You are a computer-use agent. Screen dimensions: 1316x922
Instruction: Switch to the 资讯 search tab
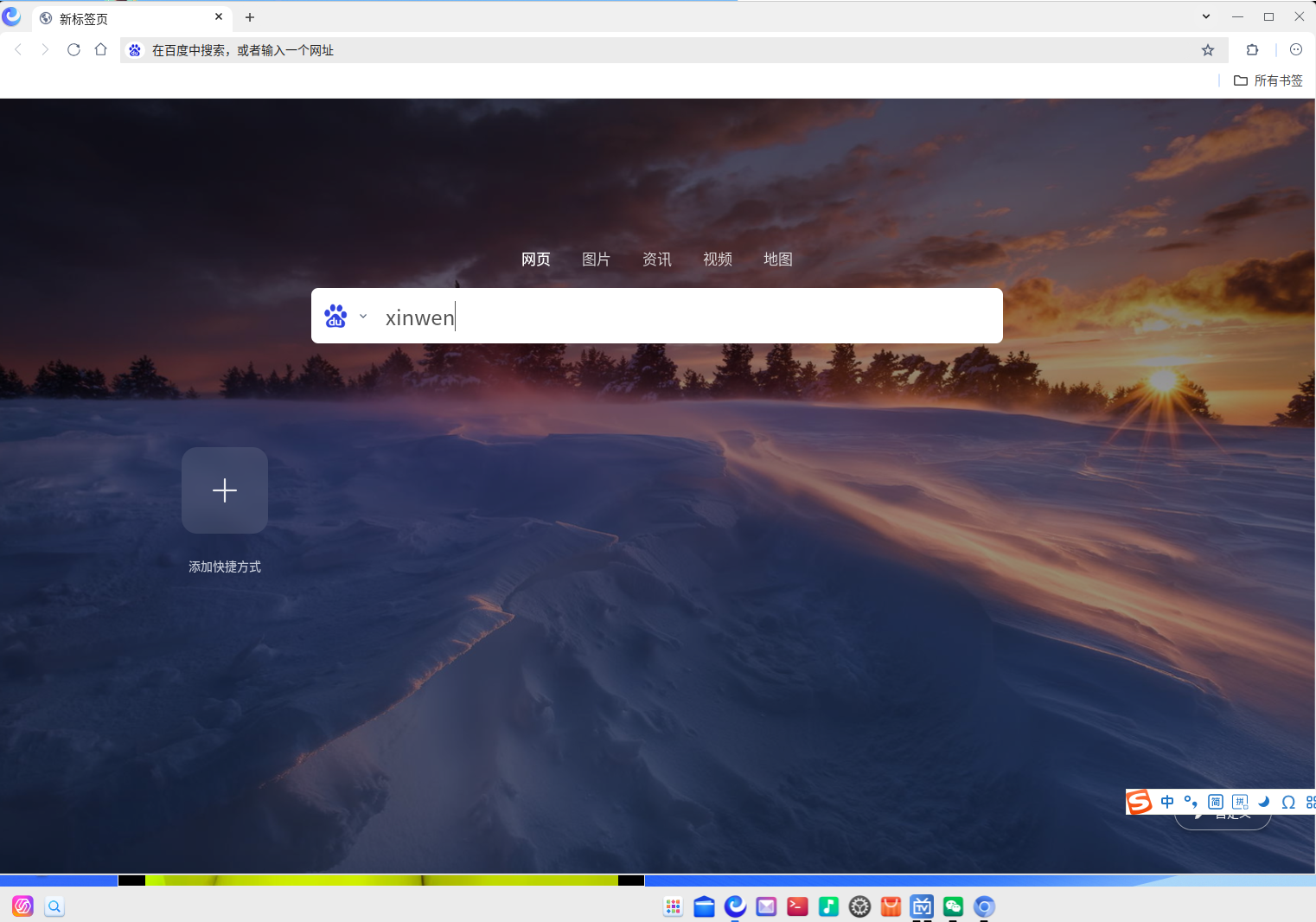click(x=657, y=259)
